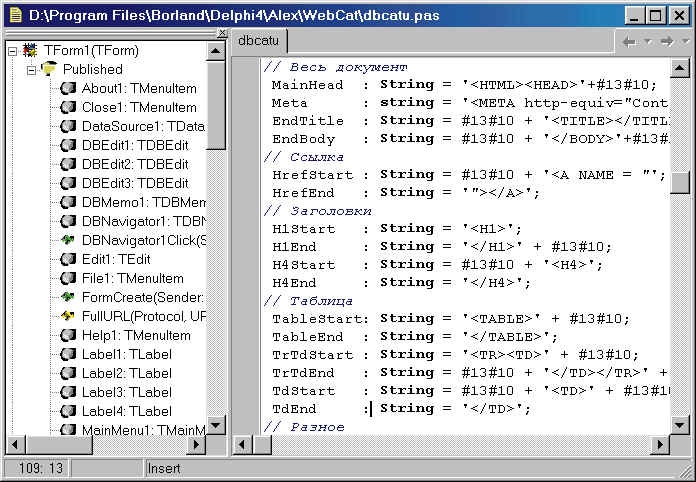Click the code editor's scroll right arrow
The image size is (696, 482).
coord(660,444)
